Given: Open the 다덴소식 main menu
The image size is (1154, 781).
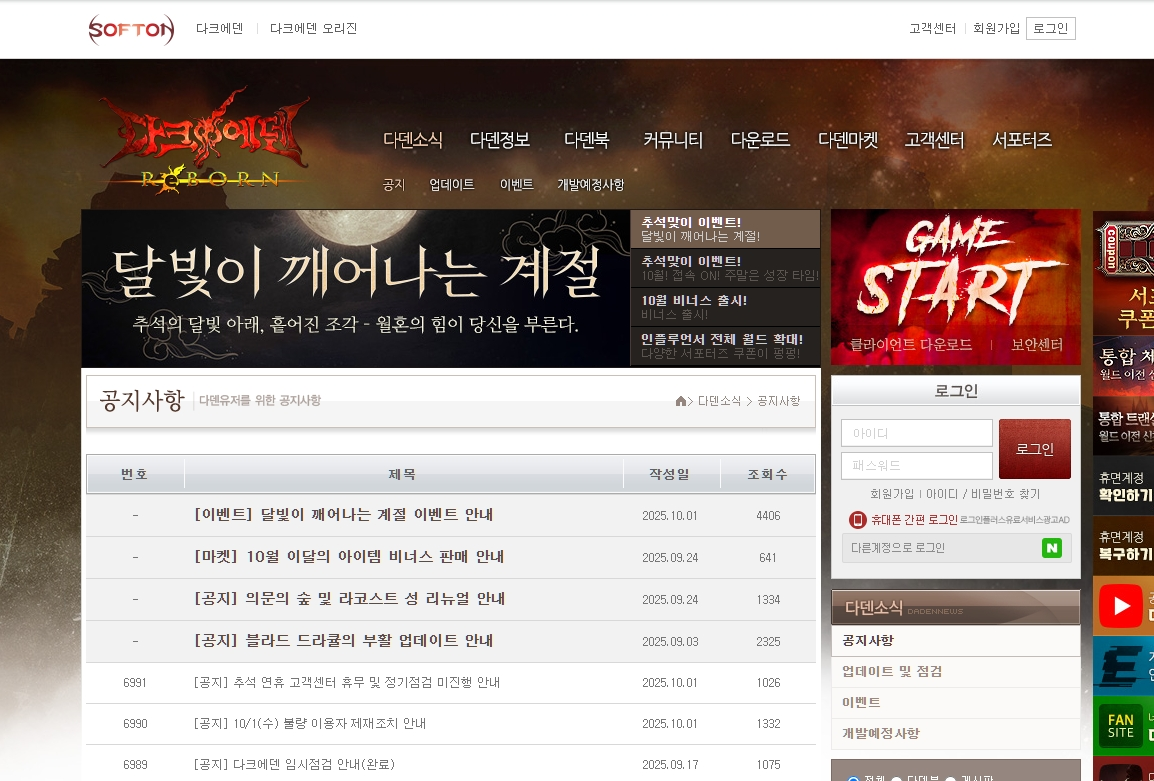Looking at the screenshot, I should click(413, 140).
